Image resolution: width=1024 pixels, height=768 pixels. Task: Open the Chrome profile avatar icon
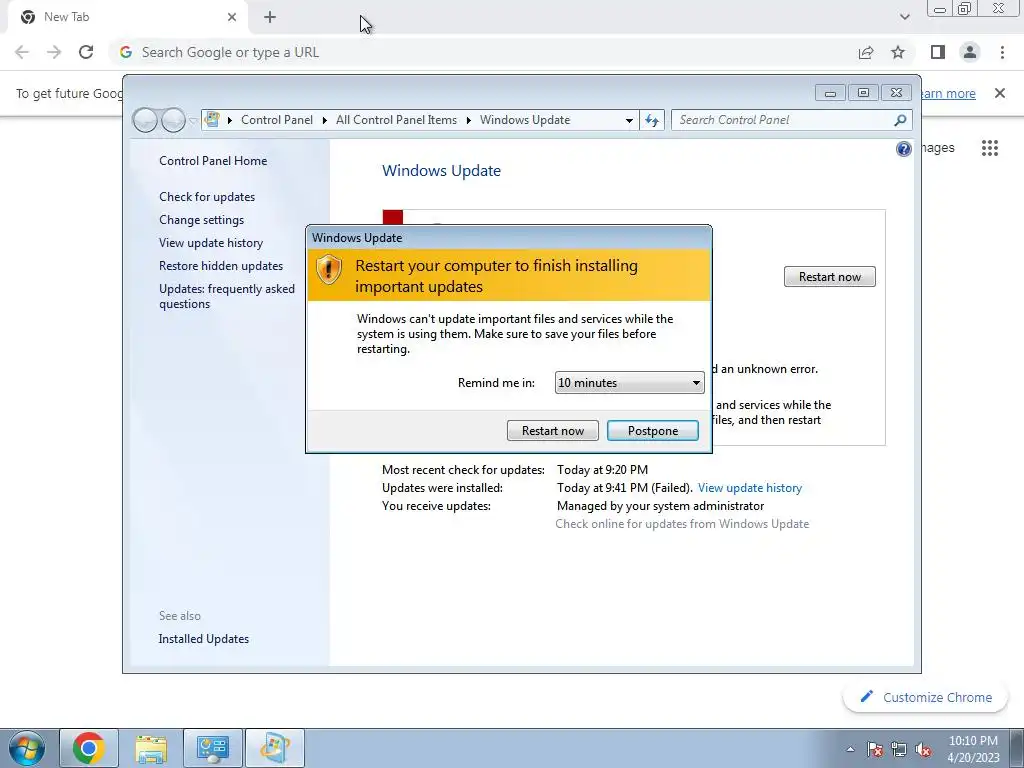point(970,52)
